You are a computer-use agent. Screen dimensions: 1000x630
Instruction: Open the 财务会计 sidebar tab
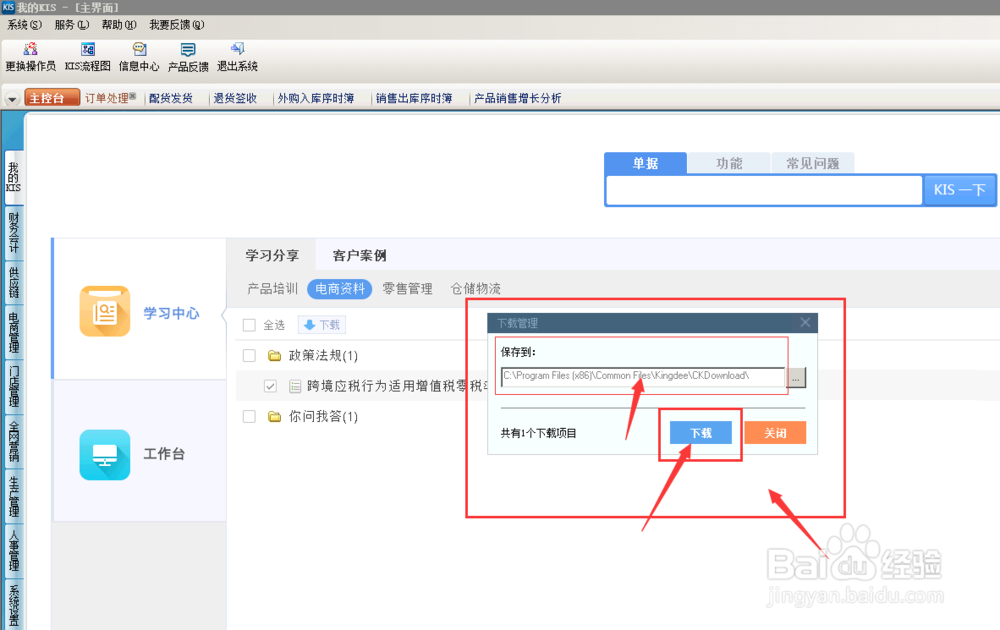click(13, 233)
